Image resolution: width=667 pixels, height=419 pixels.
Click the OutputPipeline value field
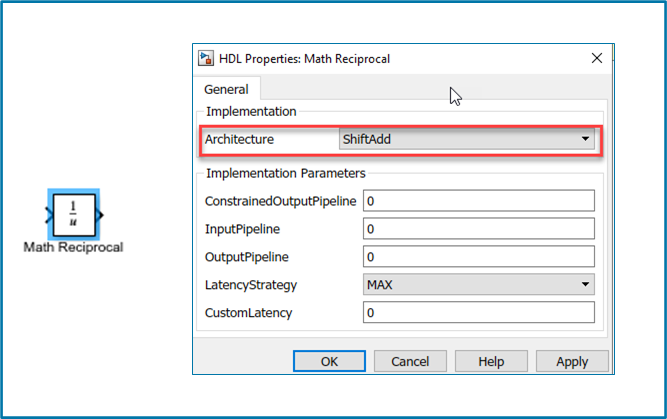pyautogui.click(x=479, y=257)
